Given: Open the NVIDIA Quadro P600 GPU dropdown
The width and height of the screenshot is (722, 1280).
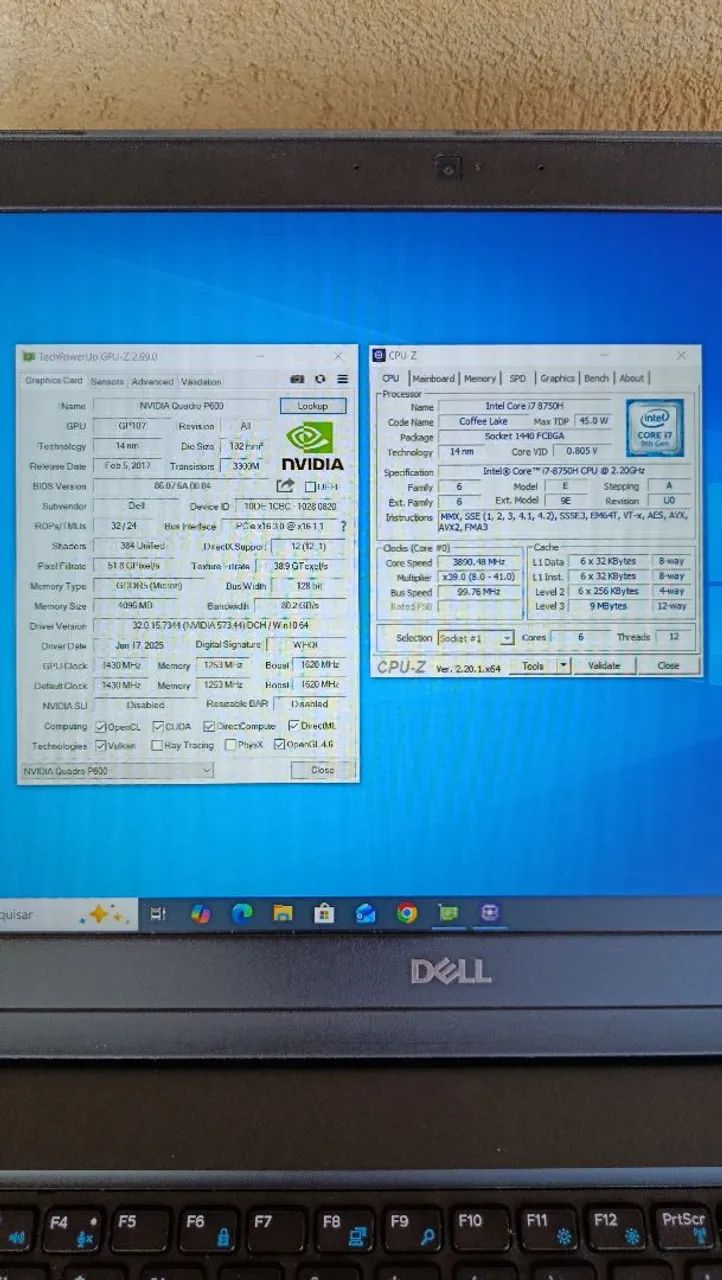Looking at the screenshot, I should pos(117,771).
